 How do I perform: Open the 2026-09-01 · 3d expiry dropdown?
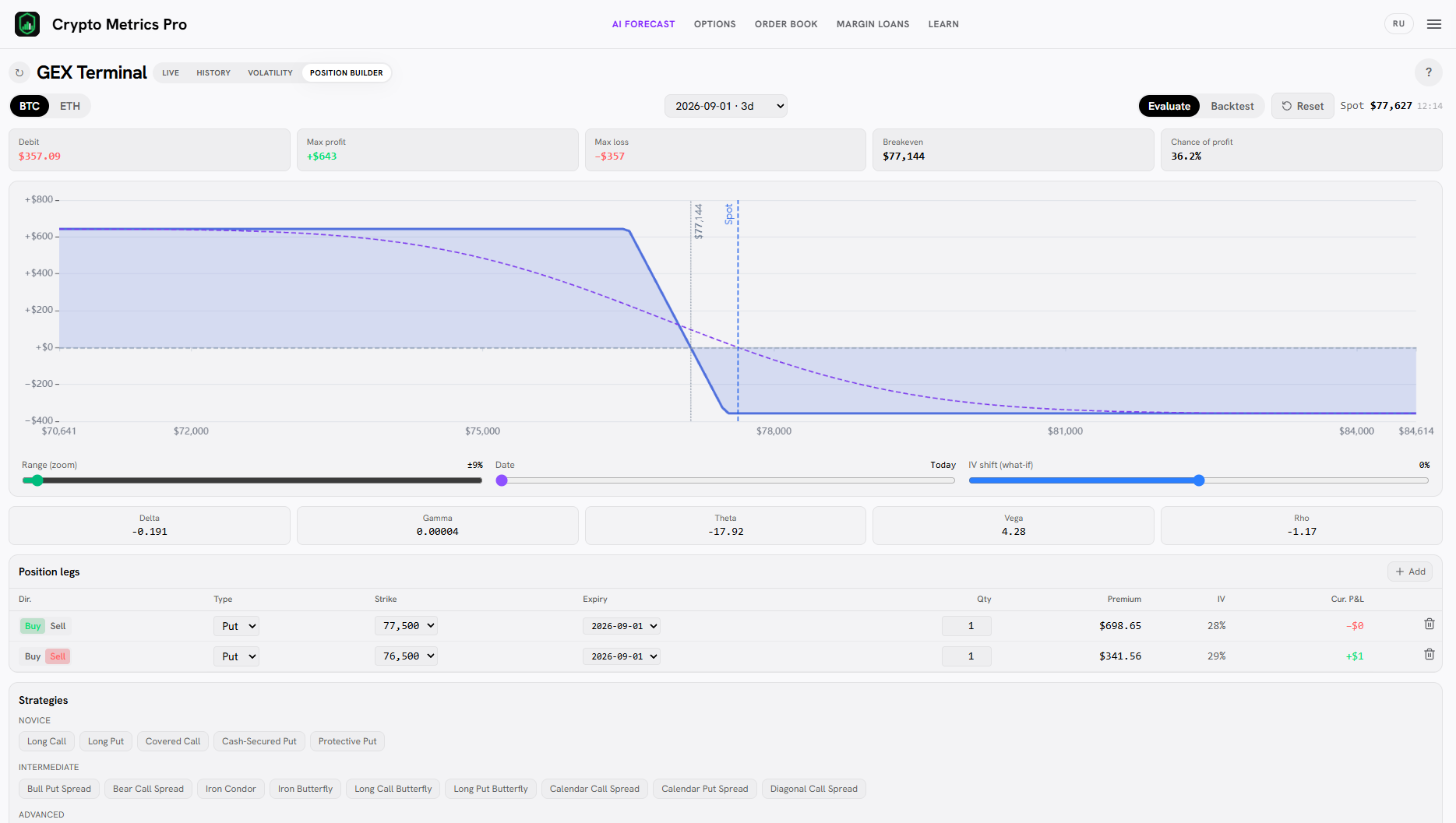tap(726, 106)
